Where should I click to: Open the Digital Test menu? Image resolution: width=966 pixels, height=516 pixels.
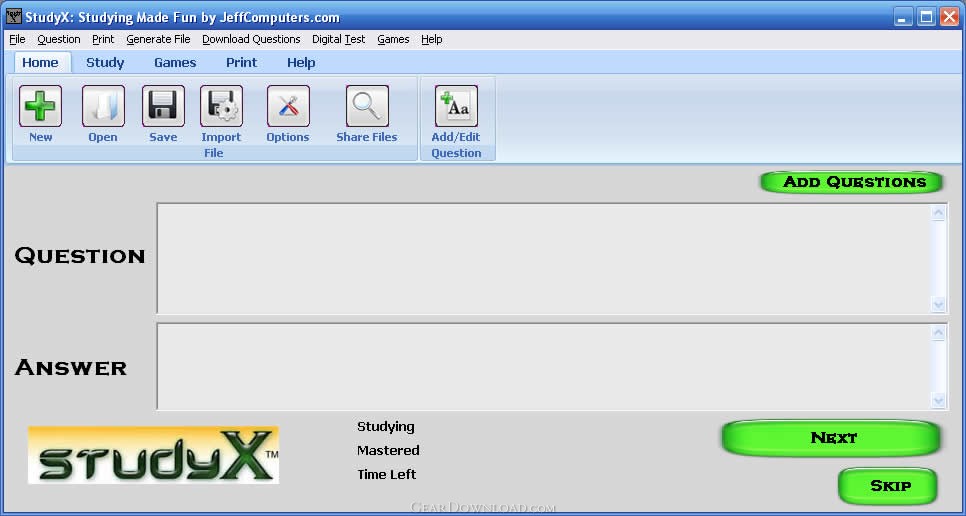pyautogui.click(x=338, y=39)
